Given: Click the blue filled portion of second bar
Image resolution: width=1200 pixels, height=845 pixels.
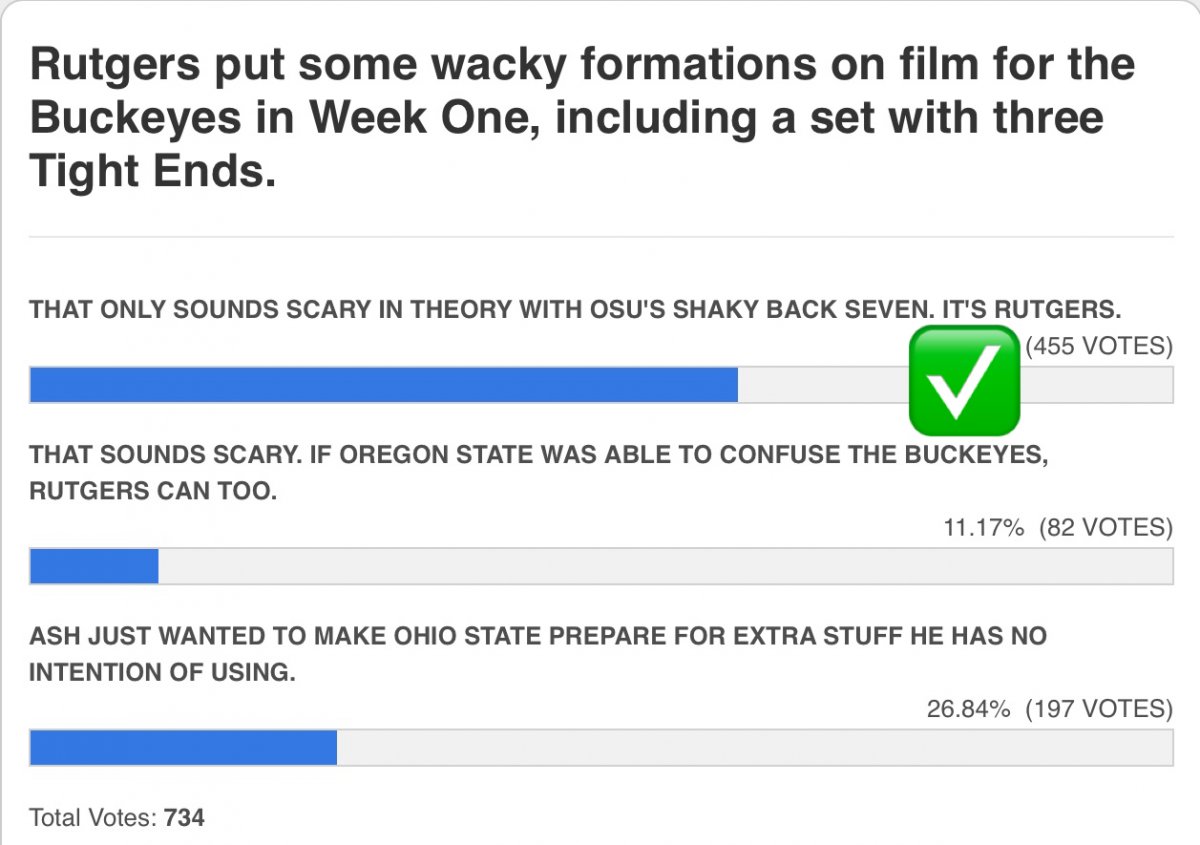Looking at the screenshot, I should click(94, 566).
